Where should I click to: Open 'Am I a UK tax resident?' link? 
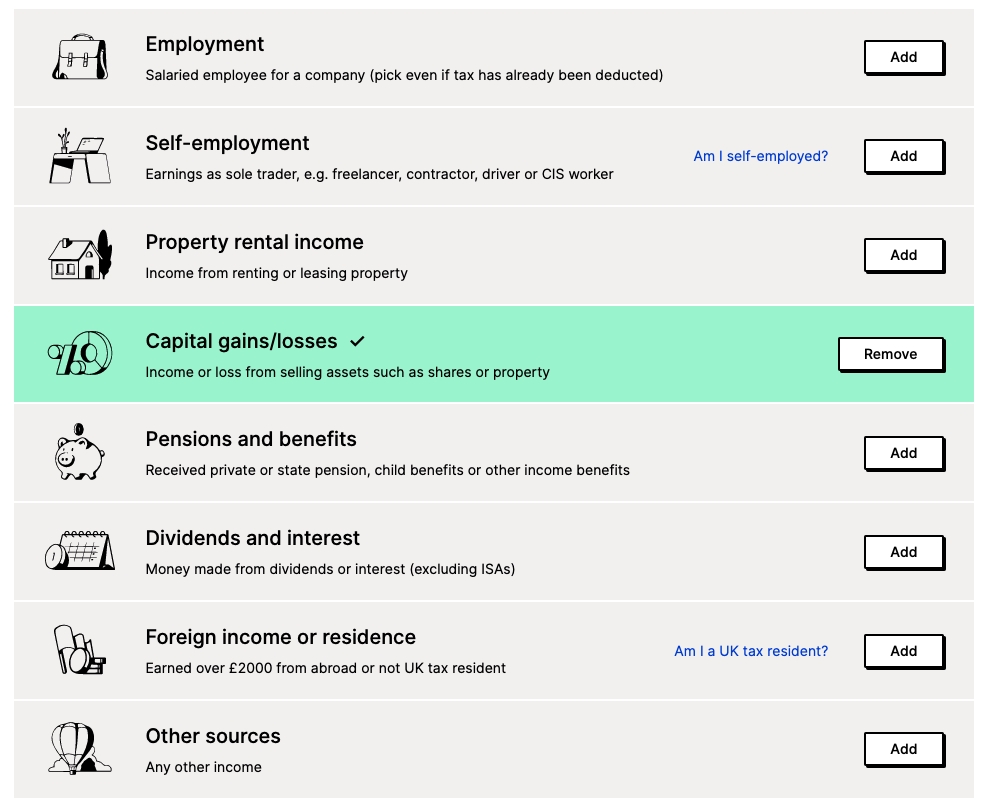(x=751, y=651)
